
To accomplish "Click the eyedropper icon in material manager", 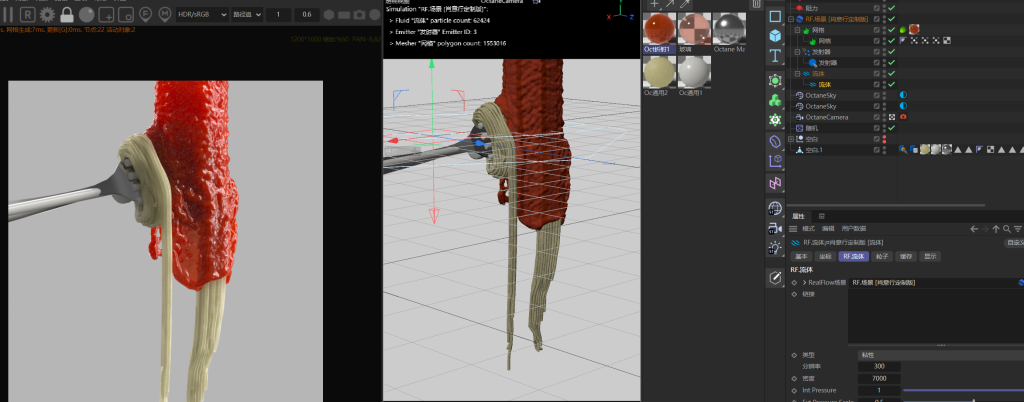I will tap(685, 4).
